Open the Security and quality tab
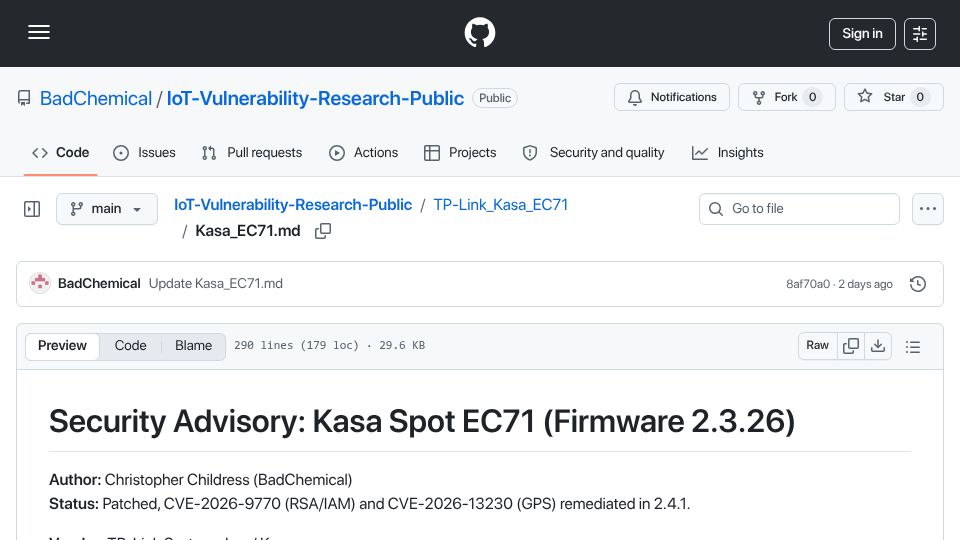 pos(593,152)
